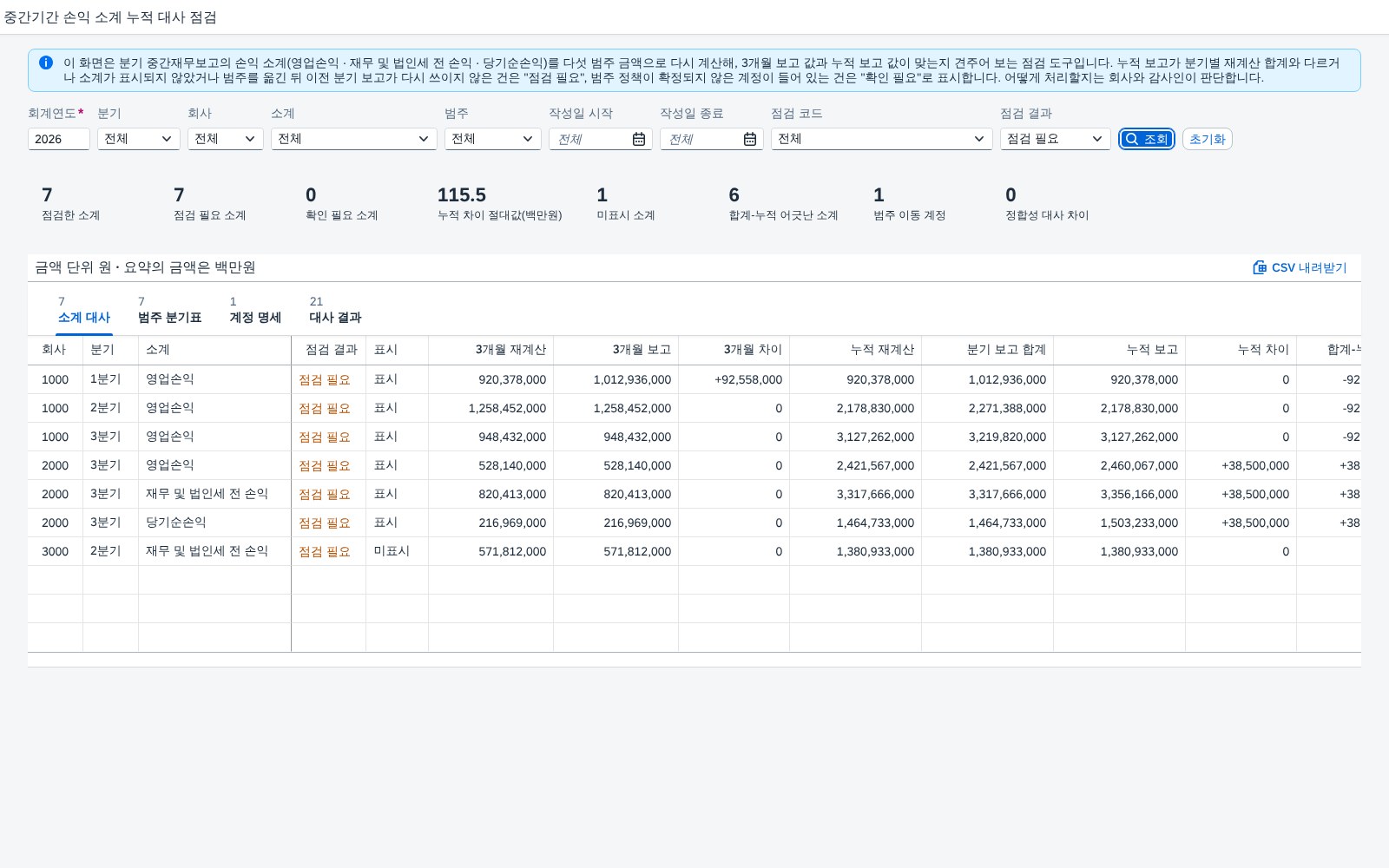Open the 점검 결과 filter set to 점검 필요
Image resolution: width=1389 pixels, height=868 pixels.
coord(1056,139)
